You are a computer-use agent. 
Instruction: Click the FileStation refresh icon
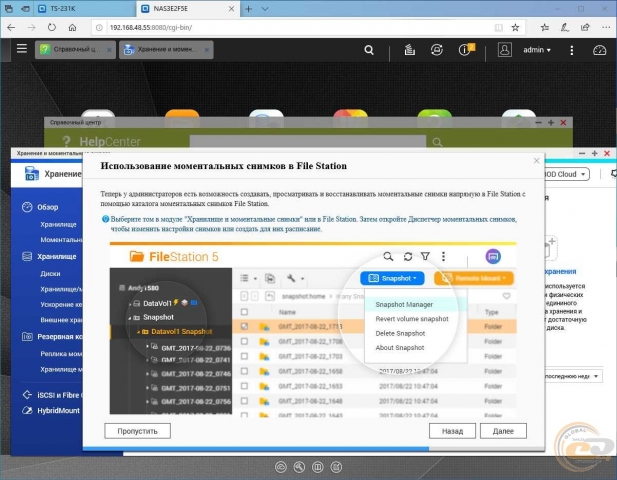point(408,257)
